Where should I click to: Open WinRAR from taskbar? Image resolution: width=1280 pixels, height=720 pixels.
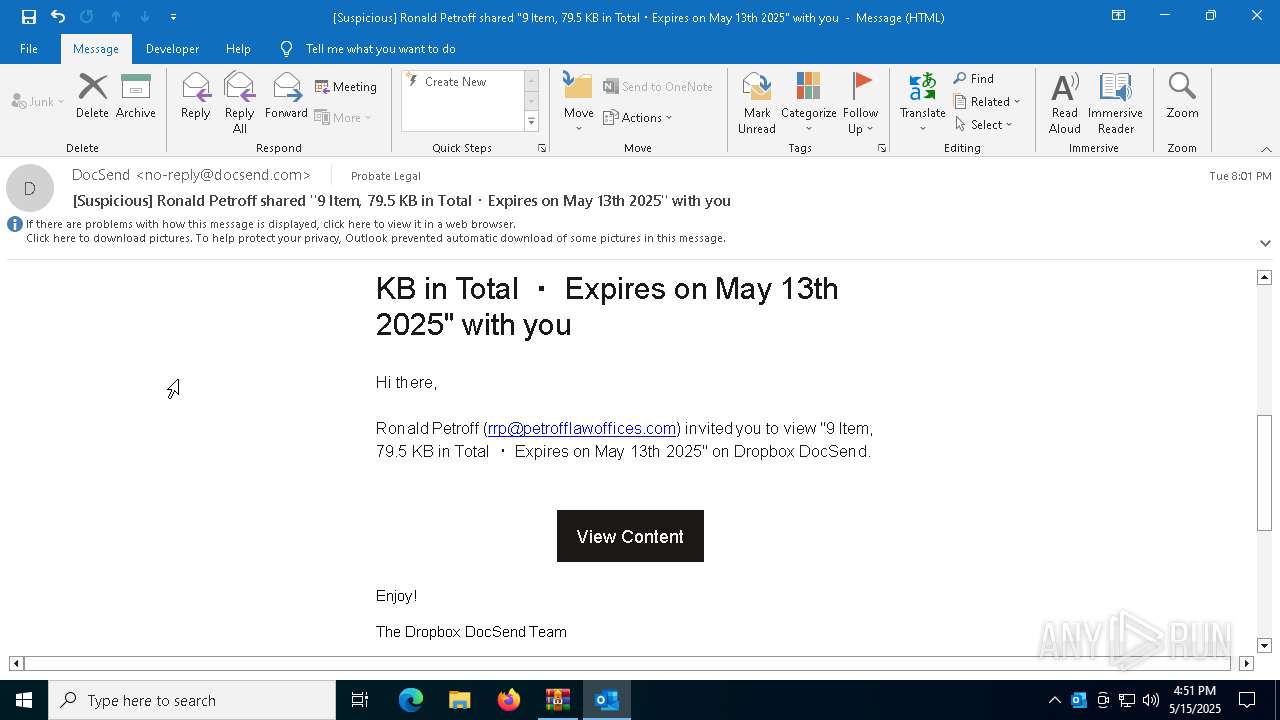pyautogui.click(x=557, y=700)
